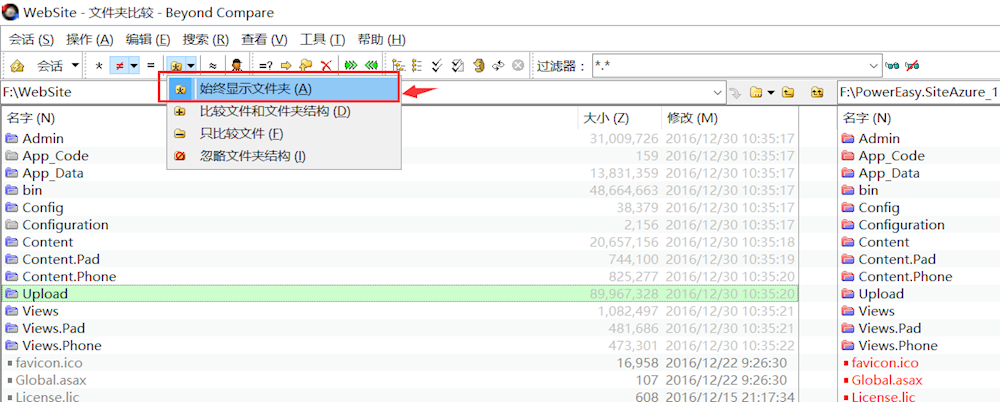Expand the left path history dropdown
The height and width of the screenshot is (402, 1000).
pyautogui.click(x=719, y=92)
